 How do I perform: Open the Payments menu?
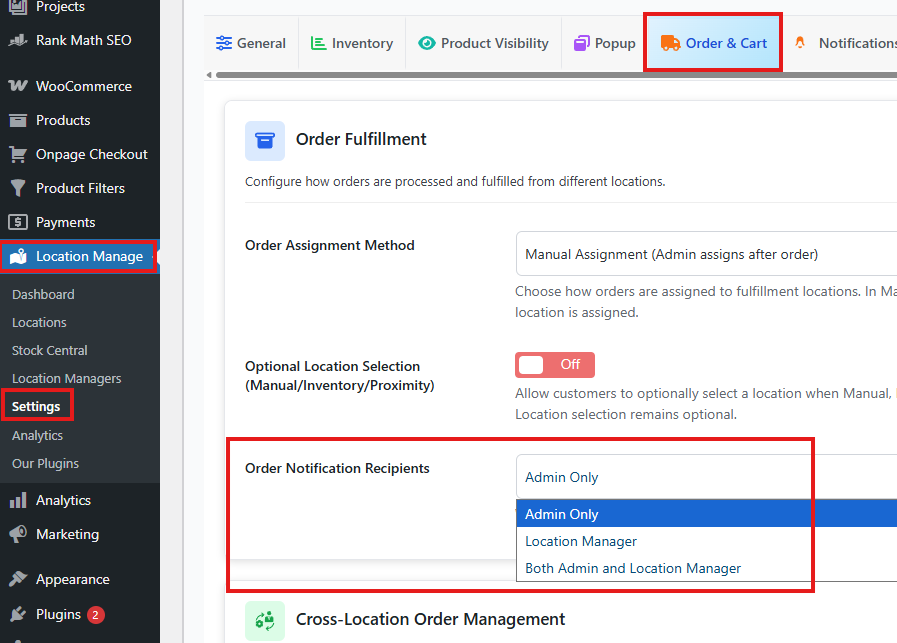click(x=80, y=222)
